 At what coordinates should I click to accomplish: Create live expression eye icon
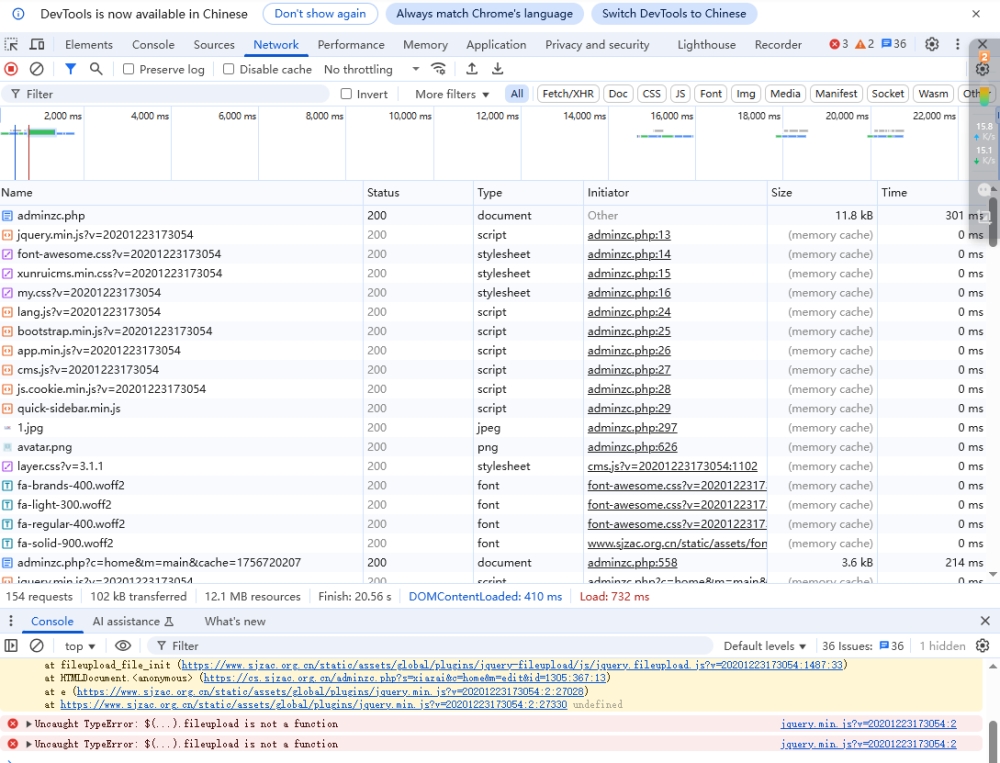click(122, 646)
